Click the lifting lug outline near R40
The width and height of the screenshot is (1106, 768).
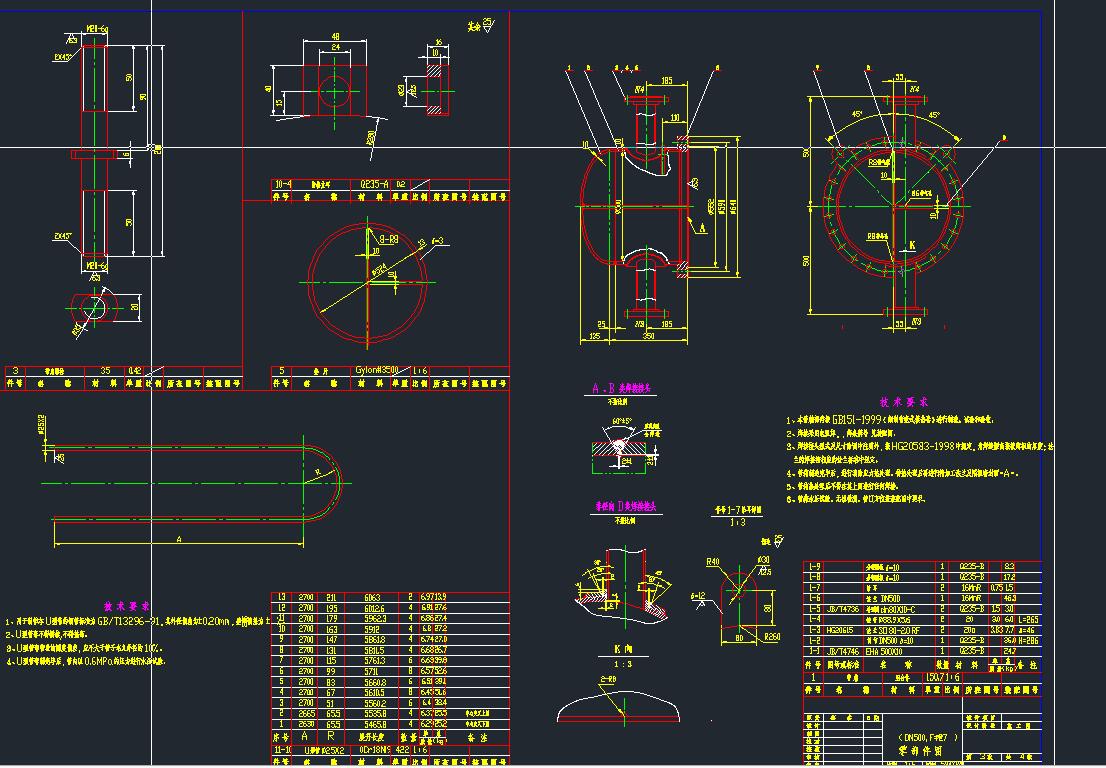(739, 601)
